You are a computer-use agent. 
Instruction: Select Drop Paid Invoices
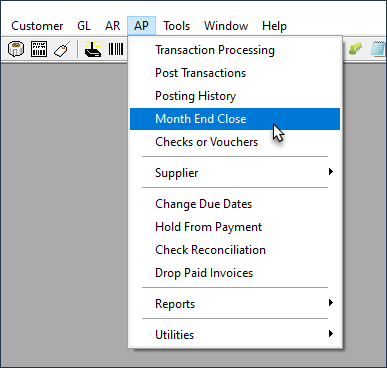click(235, 273)
